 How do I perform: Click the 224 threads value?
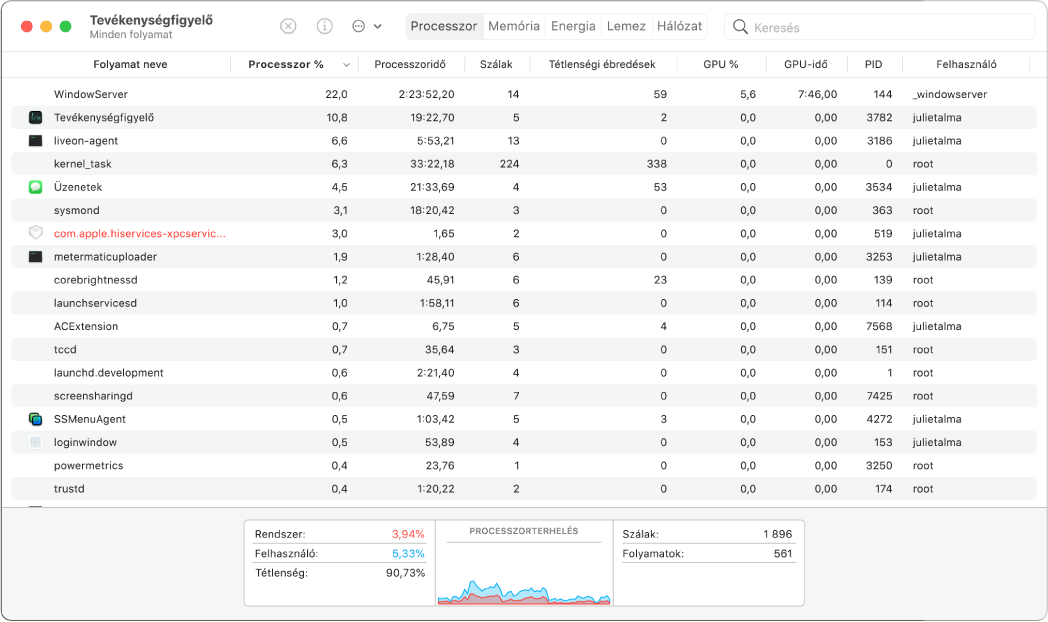coord(509,164)
